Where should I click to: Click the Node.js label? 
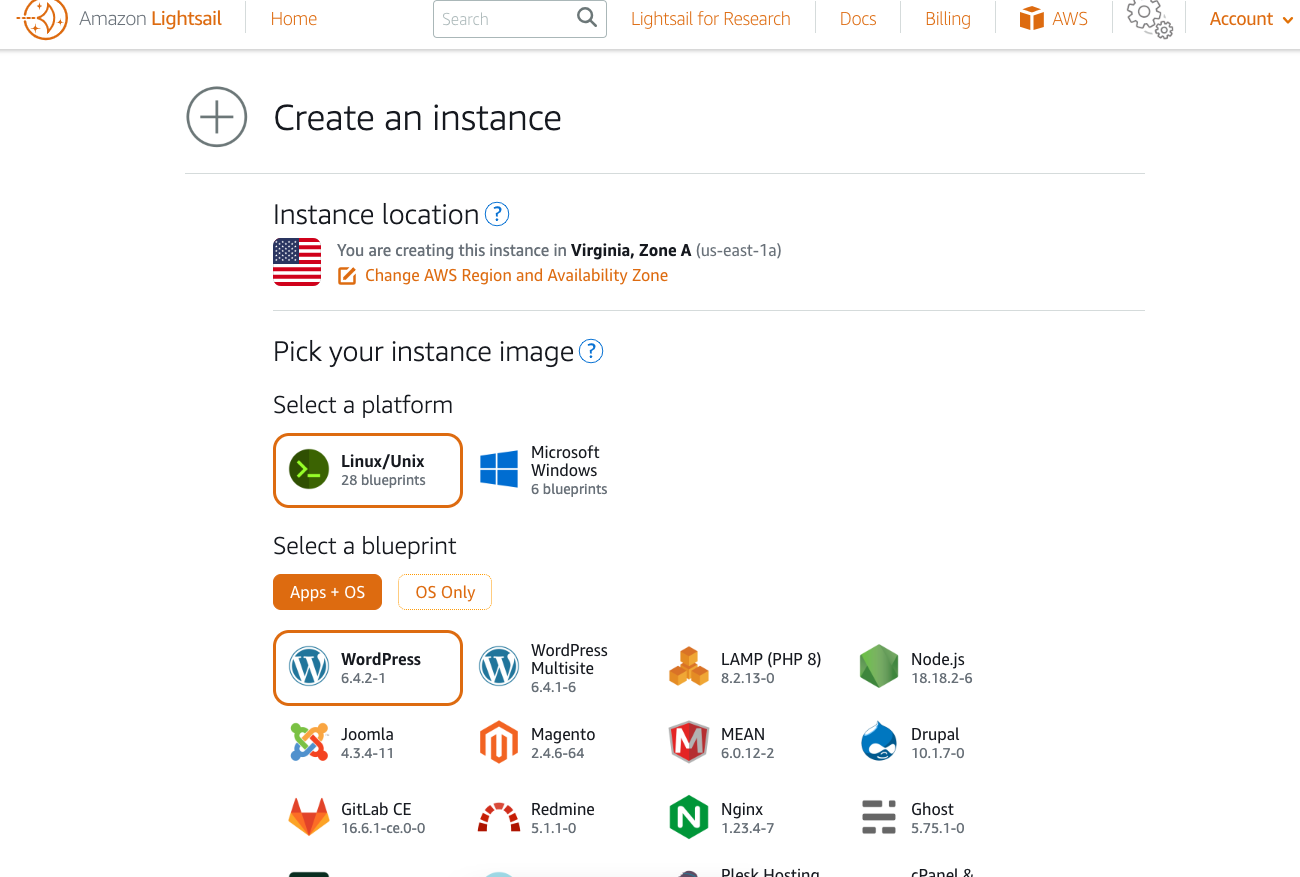click(938, 659)
